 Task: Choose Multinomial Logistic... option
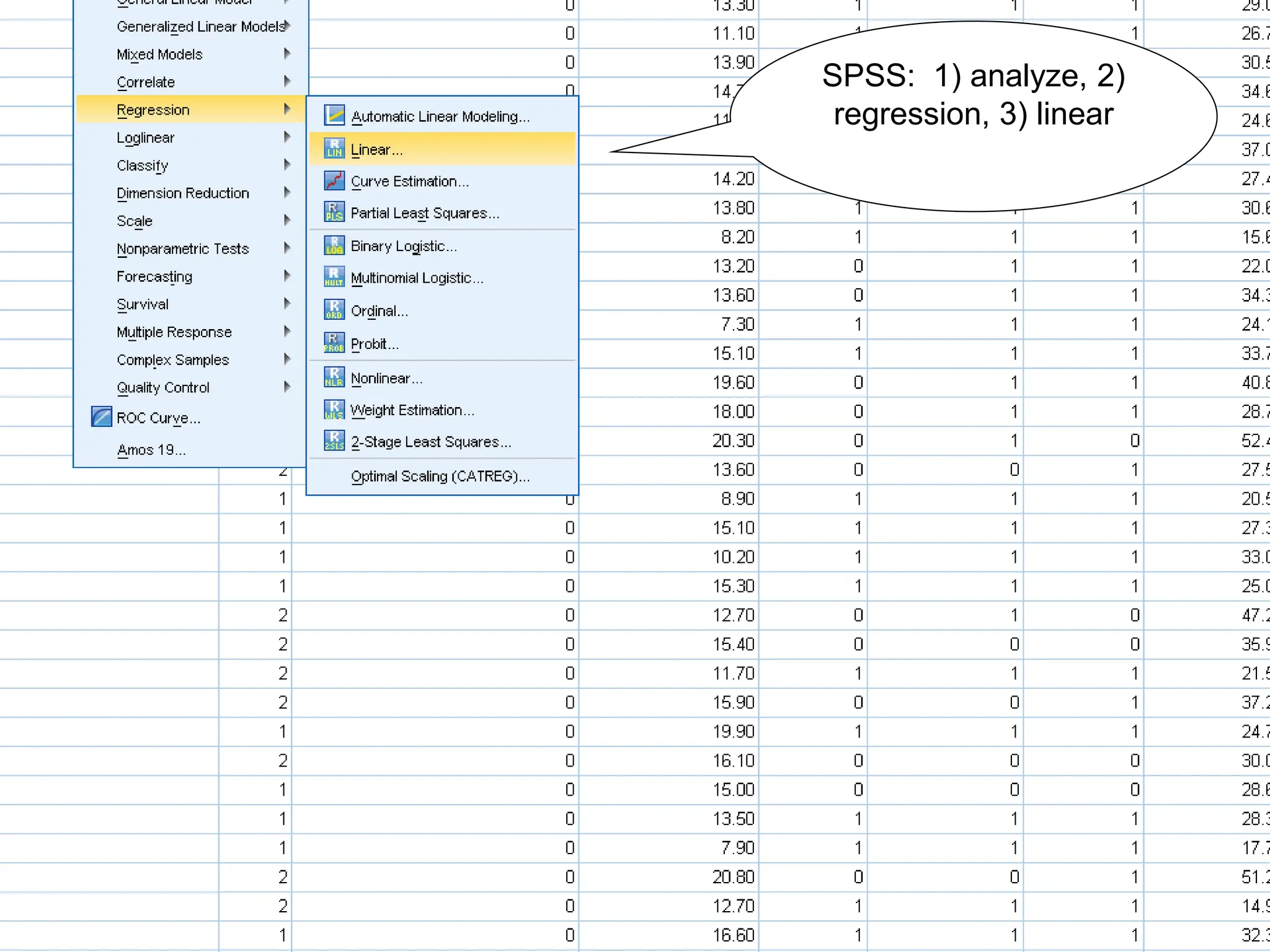tap(443, 278)
